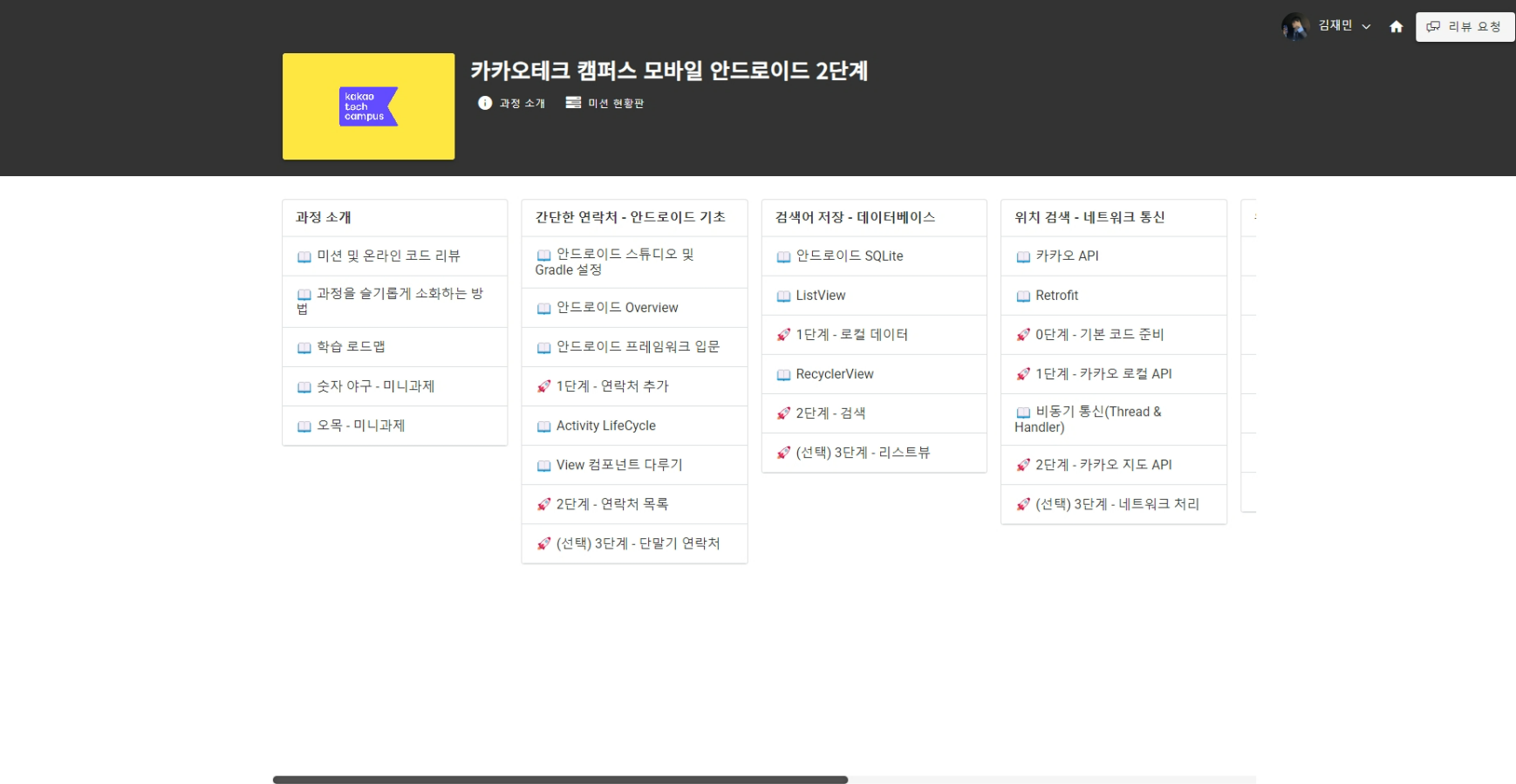Open mission 1단계 - 로컬 데이터
The image size is (1516, 784).
pos(874,335)
